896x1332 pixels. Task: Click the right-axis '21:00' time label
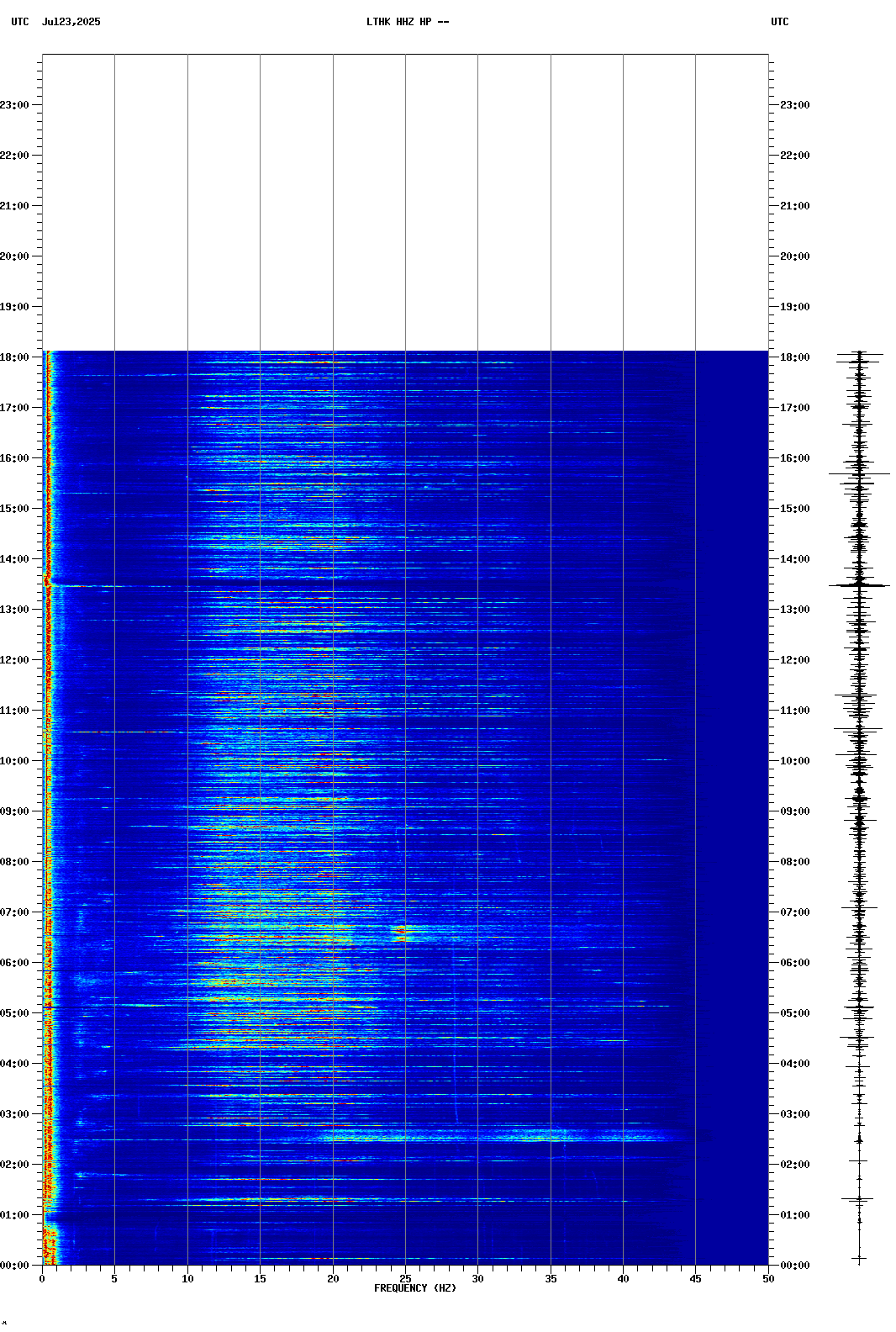tap(795, 206)
